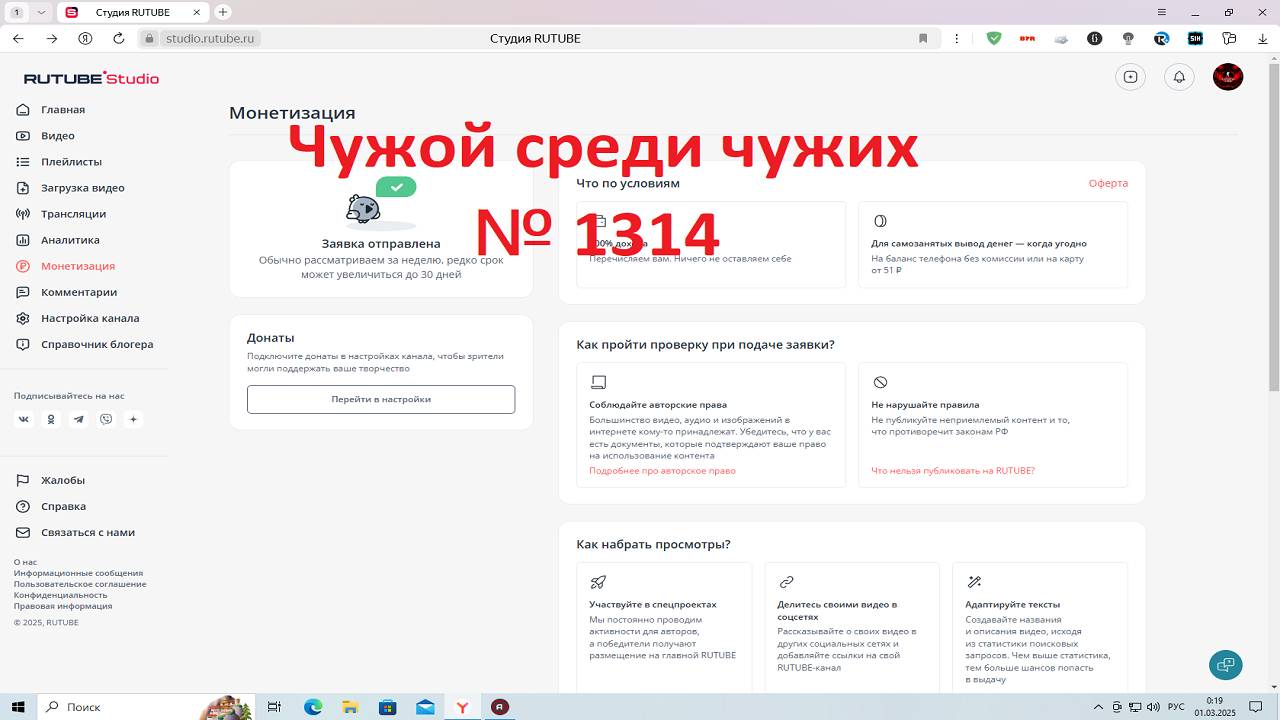Open a new browser tab
Image resolution: width=1280 pixels, height=720 pixels.
pos(223,12)
